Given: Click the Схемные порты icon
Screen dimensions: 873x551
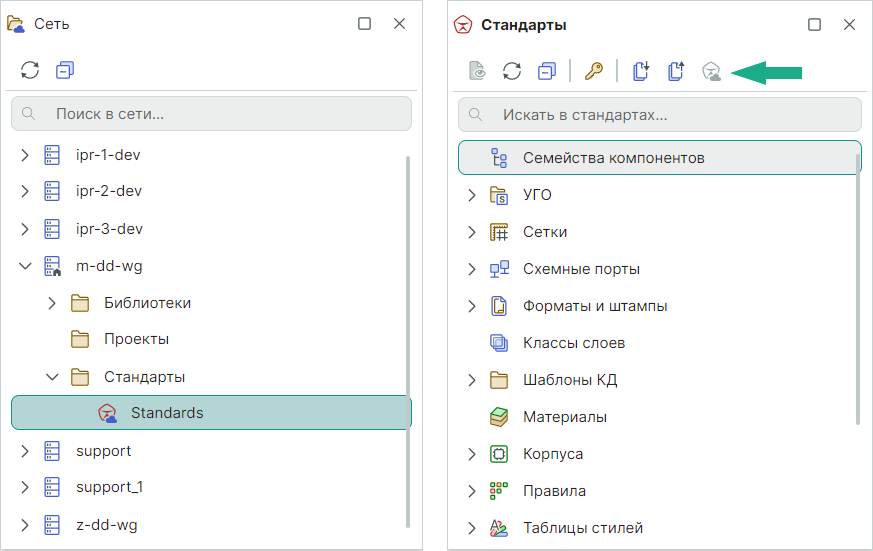Looking at the screenshot, I should click(499, 269).
